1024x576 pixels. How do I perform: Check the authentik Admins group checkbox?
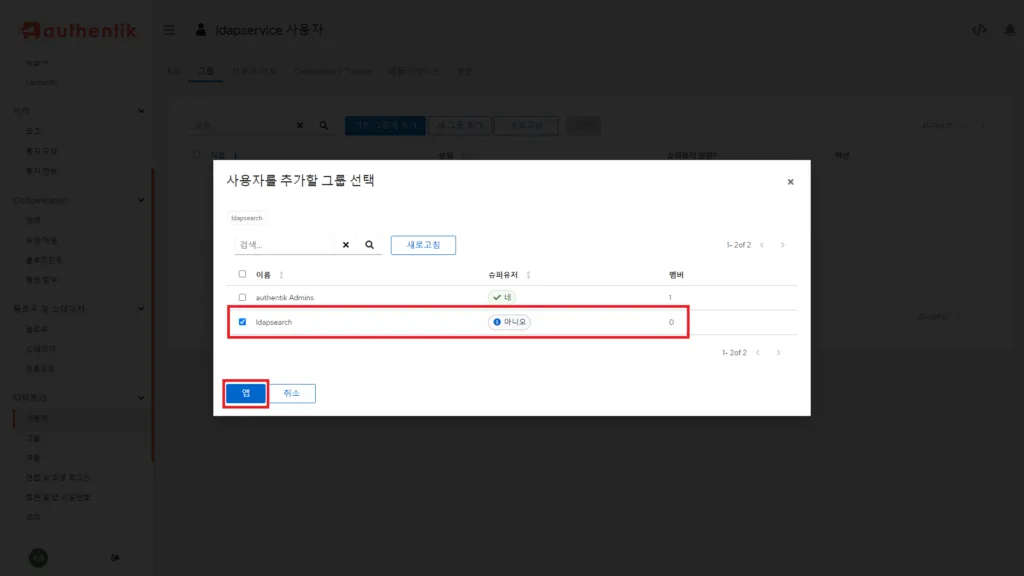click(243, 297)
